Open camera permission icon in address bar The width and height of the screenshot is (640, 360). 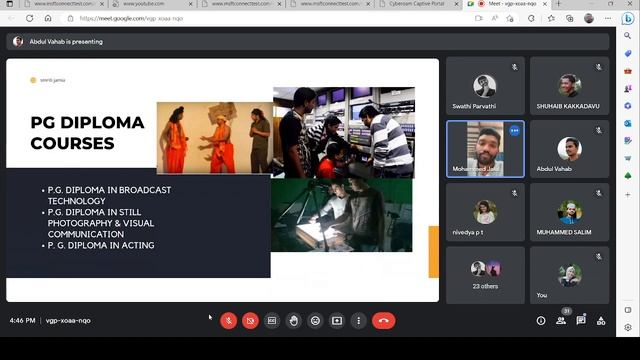point(479,18)
